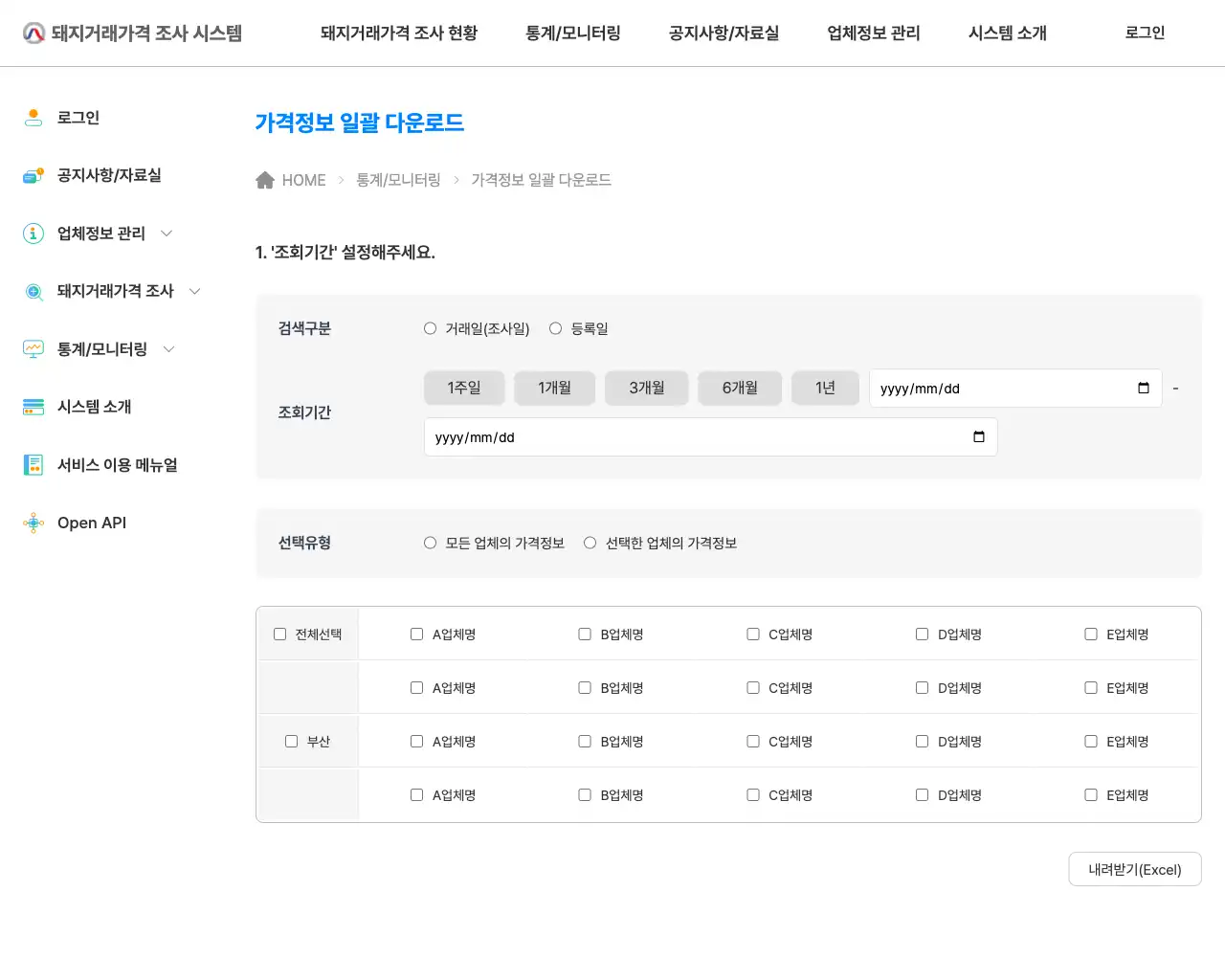Screen dimensions: 1225x980
Task: Enable the 부산 region checkbox
Action: click(x=291, y=741)
